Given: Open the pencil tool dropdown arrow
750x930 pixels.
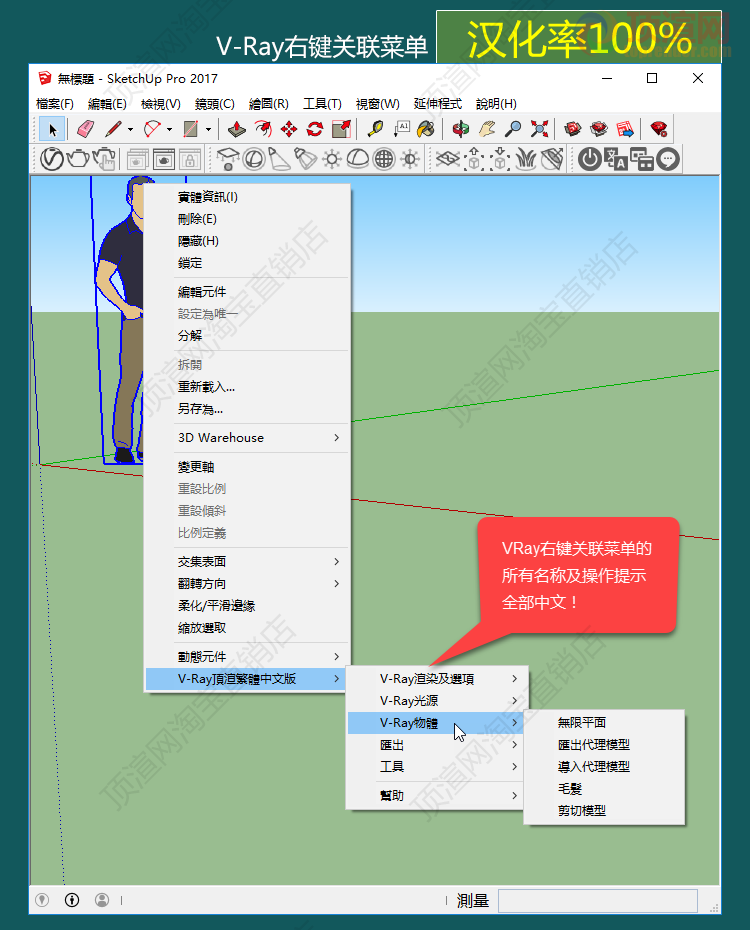Looking at the screenshot, I should point(130,129).
